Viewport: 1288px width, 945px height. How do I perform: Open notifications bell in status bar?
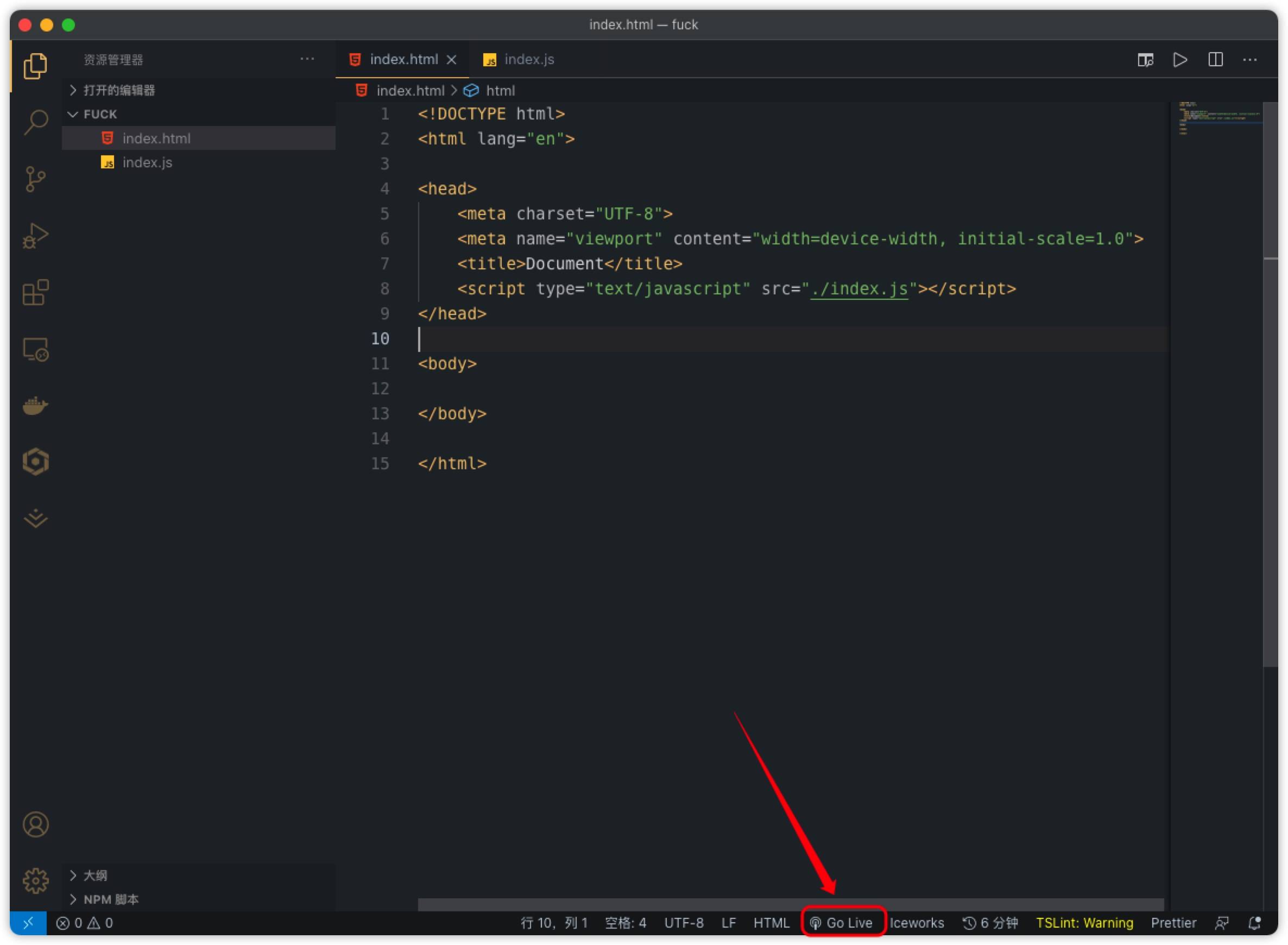point(1255,923)
